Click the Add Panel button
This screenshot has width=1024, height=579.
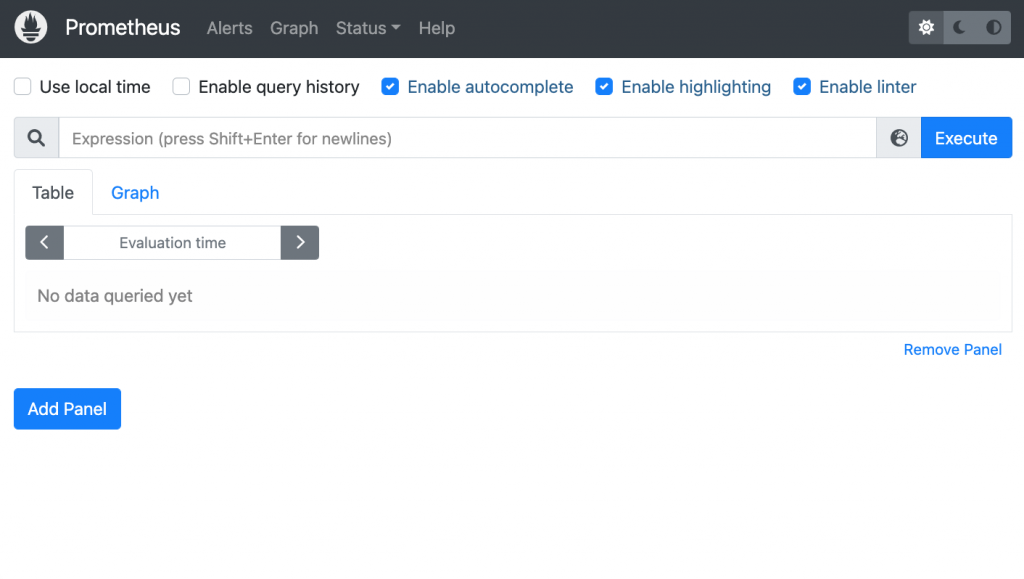tap(67, 409)
